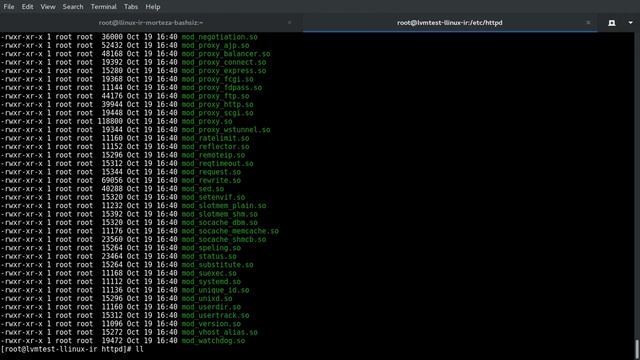
Task: Click the mod_systemd.so file name
Action: 211,282
